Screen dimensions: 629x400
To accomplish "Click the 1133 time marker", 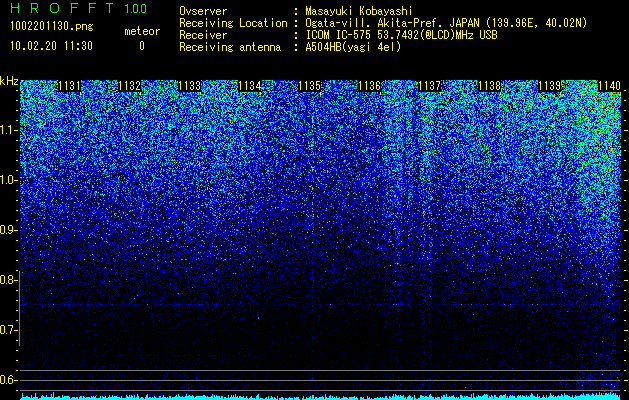I will [189, 86].
